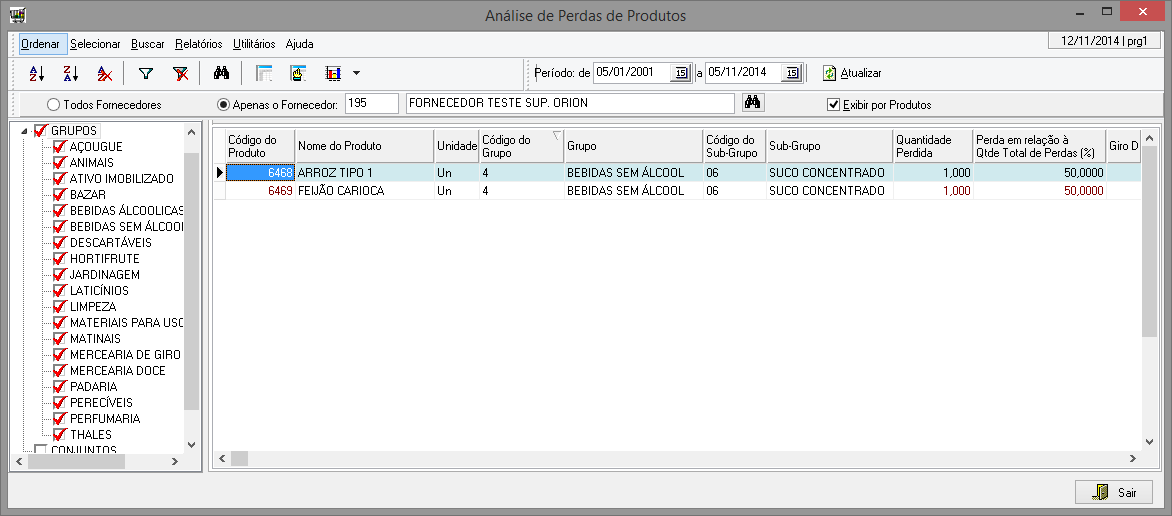Select the Todos Fornecedores radio option
This screenshot has width=1172, height=516.
(53, 104)
